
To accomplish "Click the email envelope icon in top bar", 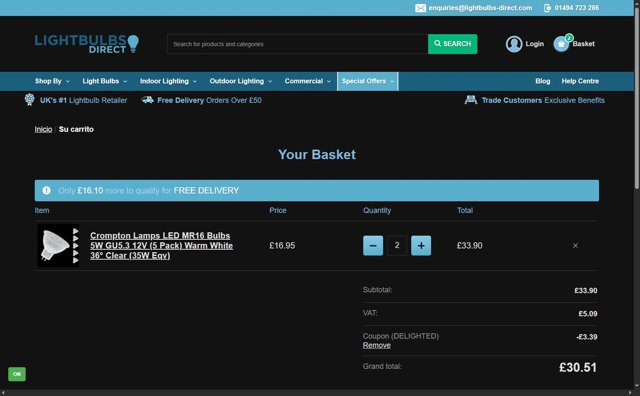I will (x=420, y=8).
